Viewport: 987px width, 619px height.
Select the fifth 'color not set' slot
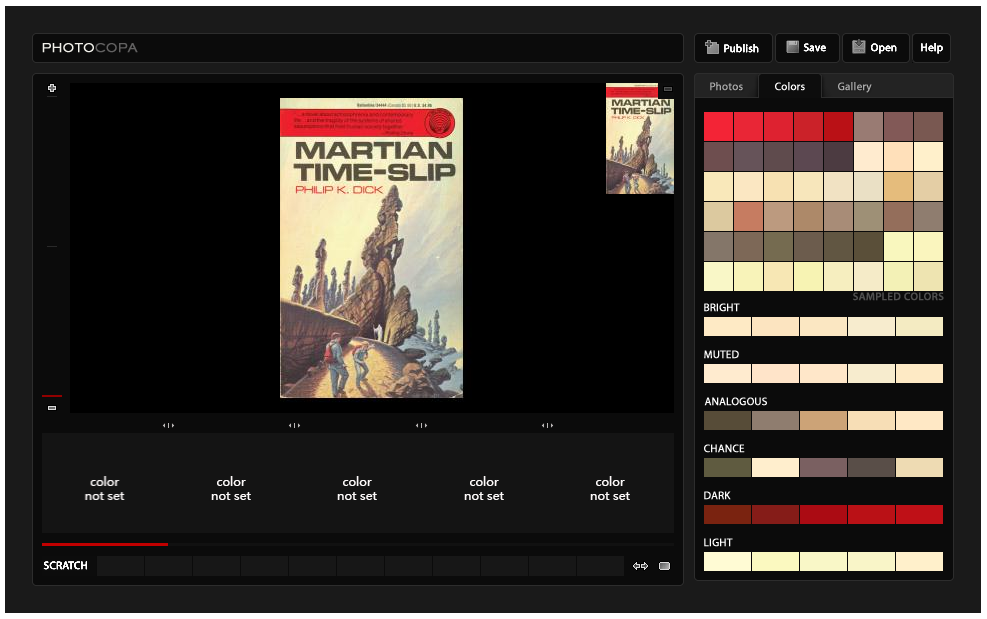tap(610, 489)
